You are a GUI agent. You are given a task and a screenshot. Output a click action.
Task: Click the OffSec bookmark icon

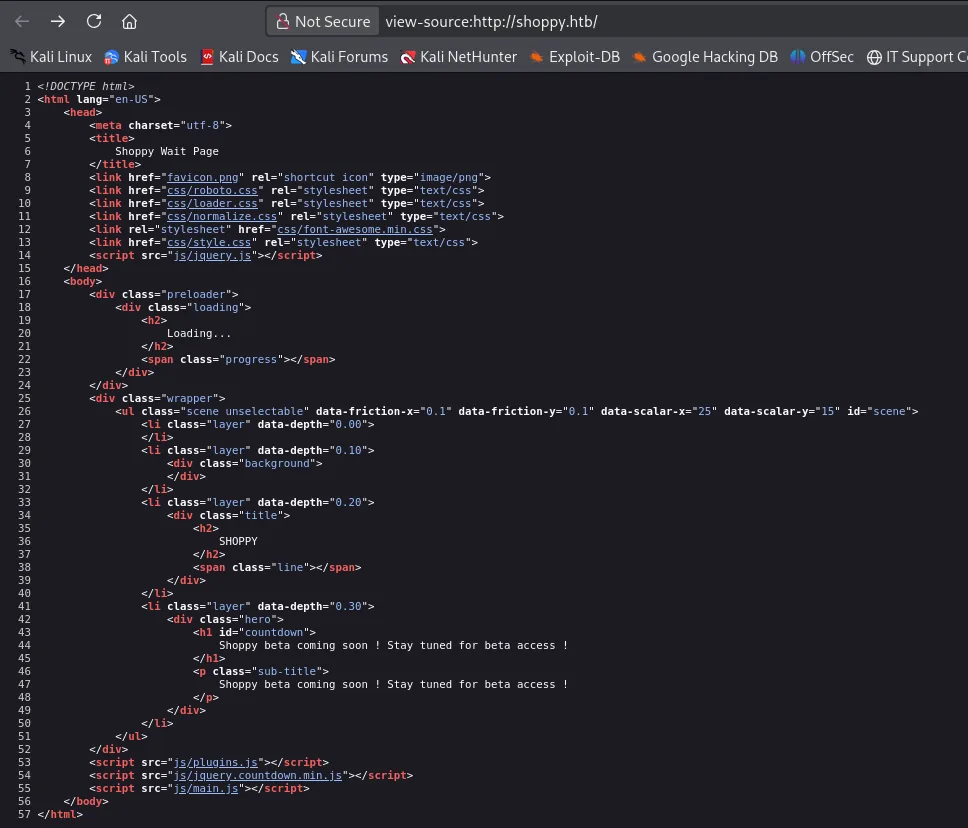[x=798, y=57]
